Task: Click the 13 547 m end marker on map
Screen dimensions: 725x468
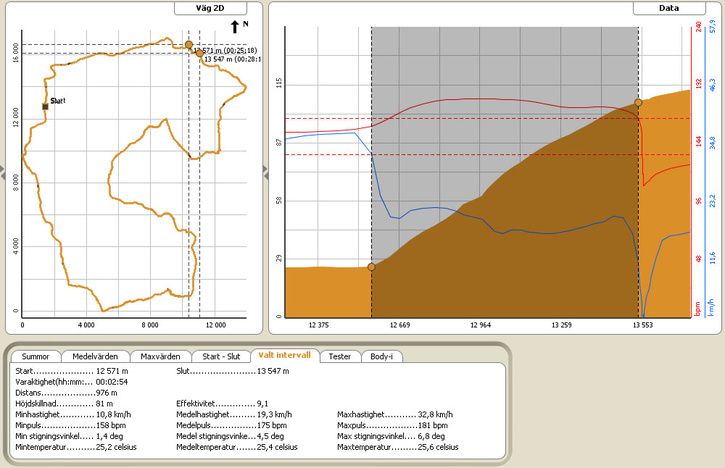Action: pos(199,54)
